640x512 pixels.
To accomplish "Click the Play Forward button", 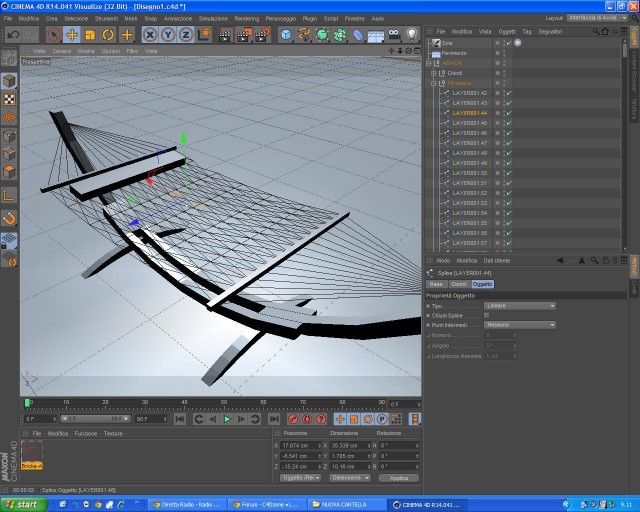I will tap(227, 419).
